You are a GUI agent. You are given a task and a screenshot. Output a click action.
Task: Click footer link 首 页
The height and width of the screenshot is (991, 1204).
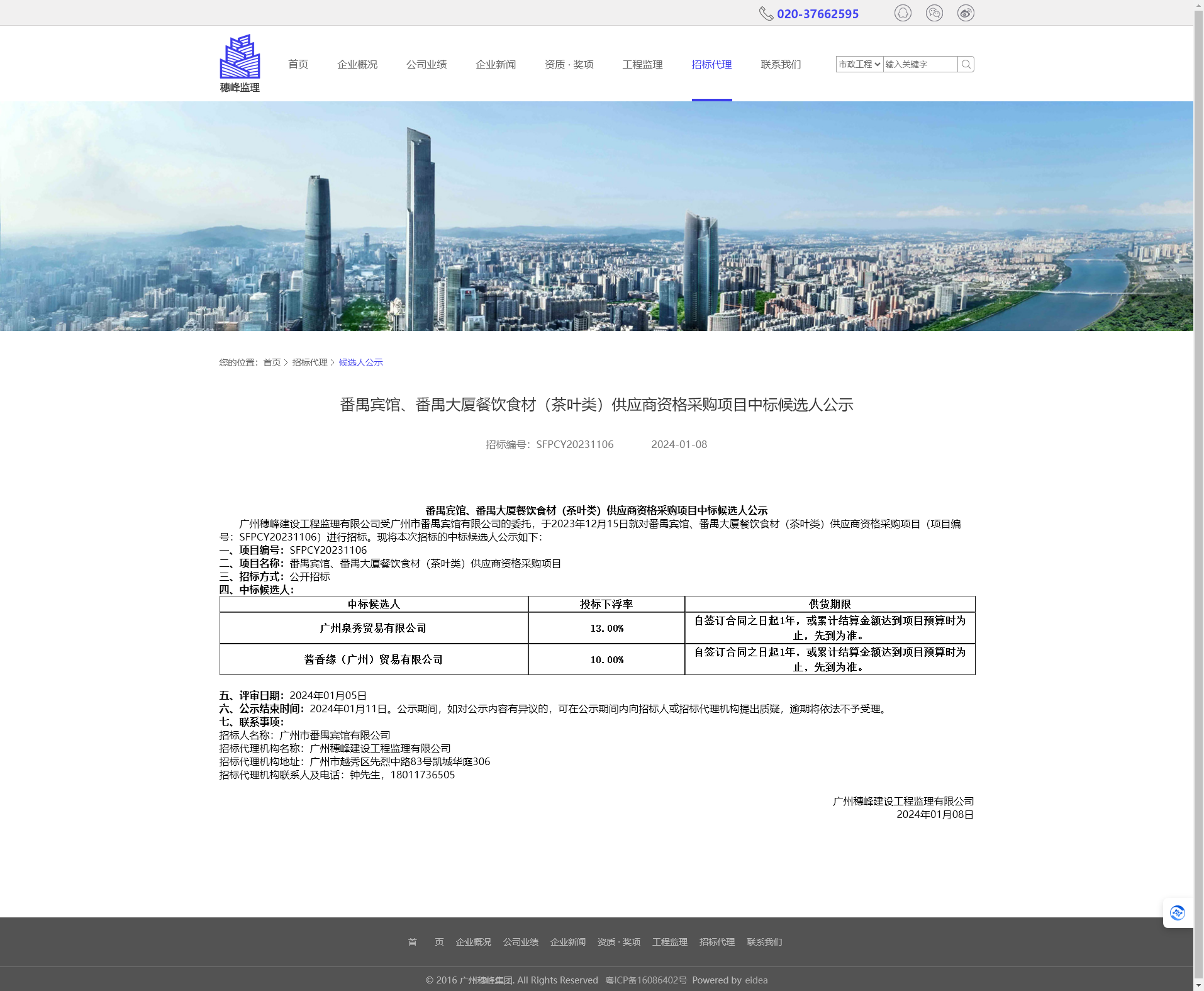point(426,942)
